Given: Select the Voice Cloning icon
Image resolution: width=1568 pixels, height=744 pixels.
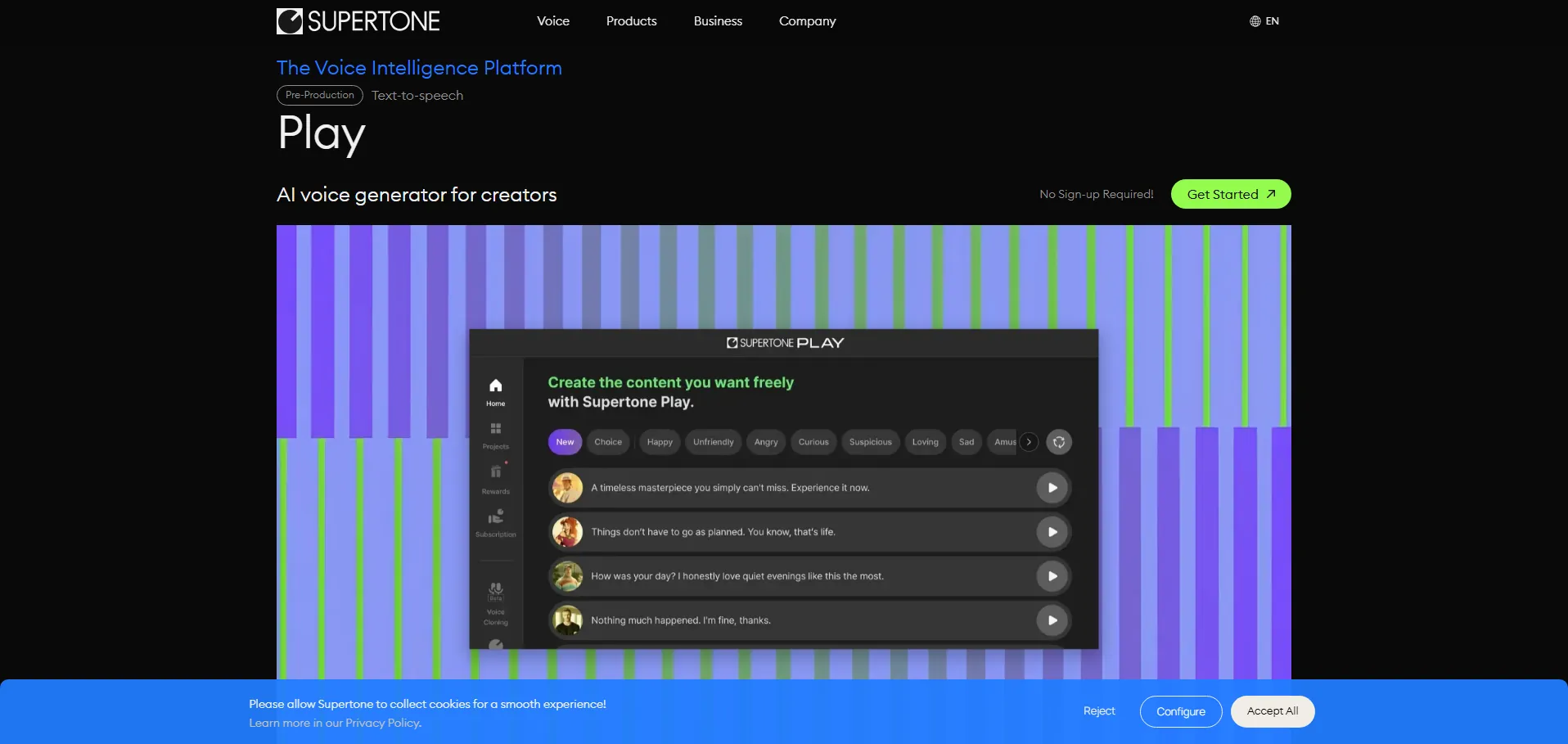Looking at the screenshot, I should [495, 590].
